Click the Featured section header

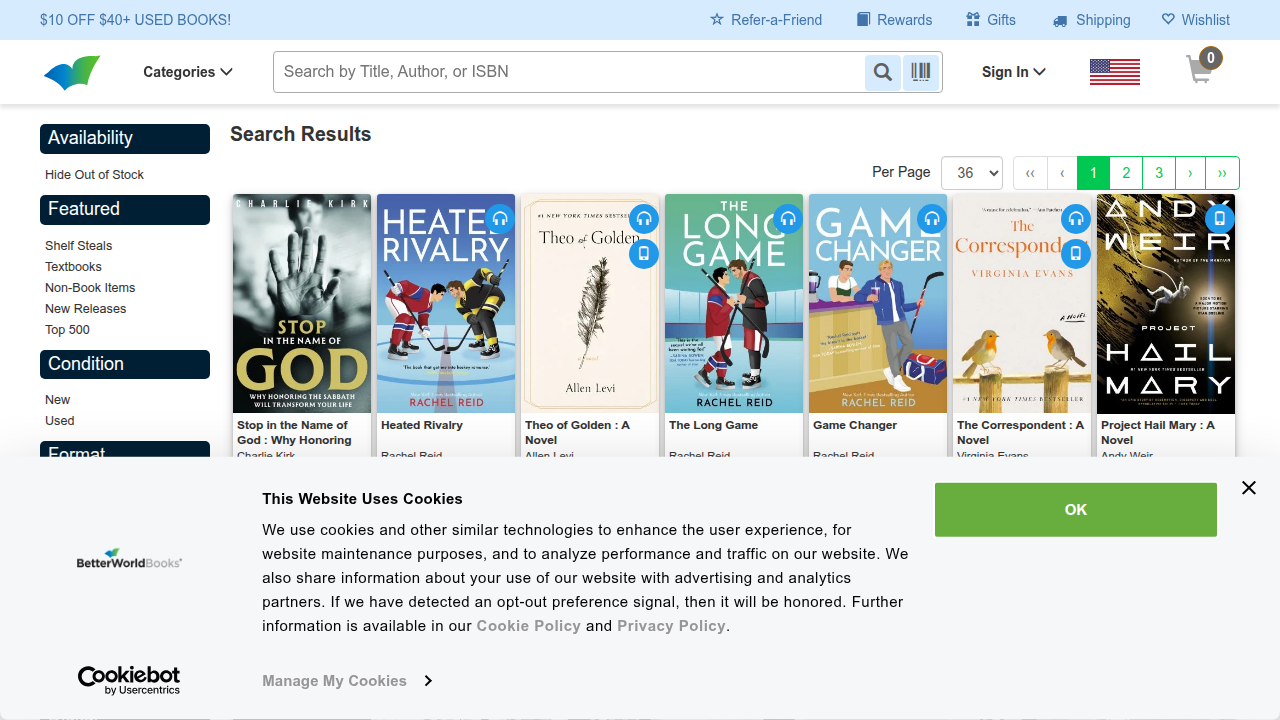[125, 210]
